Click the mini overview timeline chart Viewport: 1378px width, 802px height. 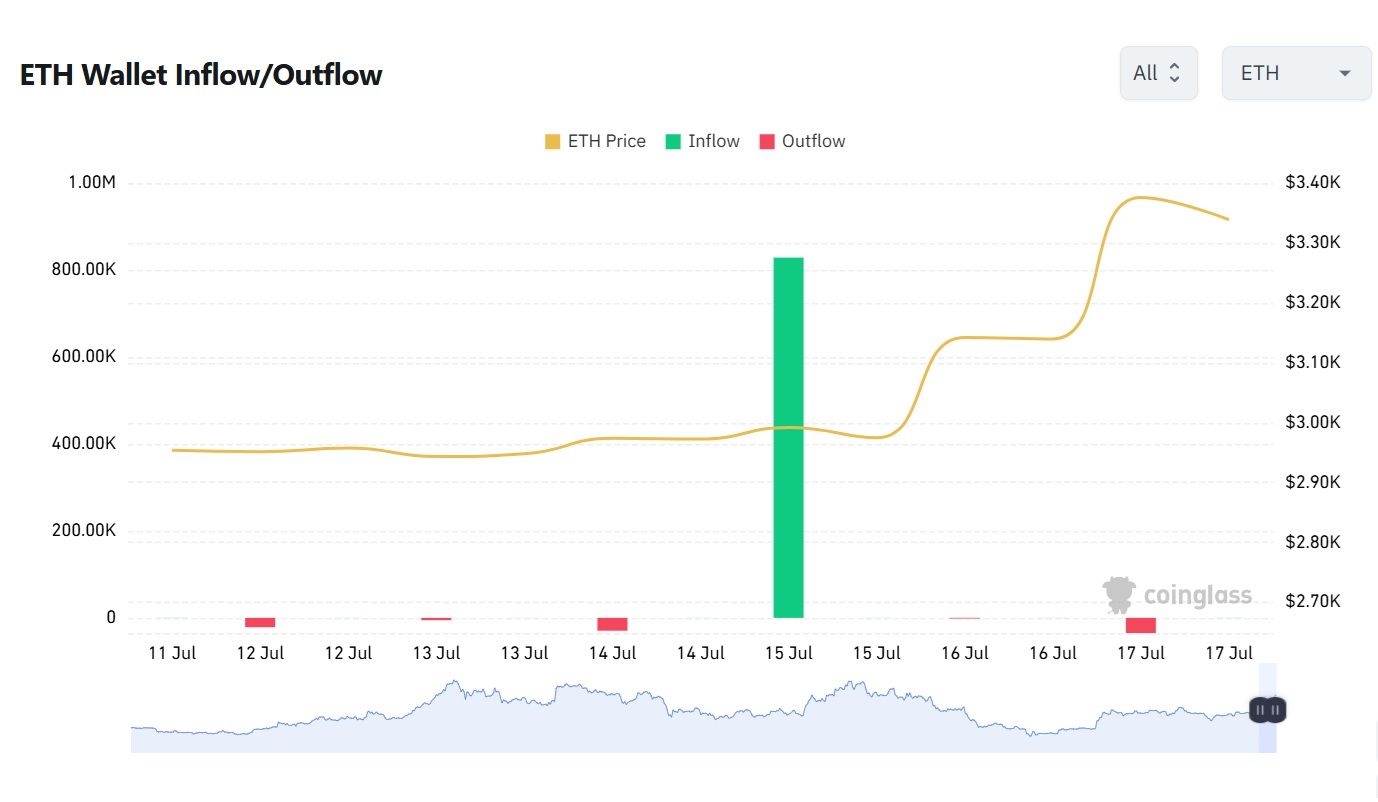coord(703,708)
